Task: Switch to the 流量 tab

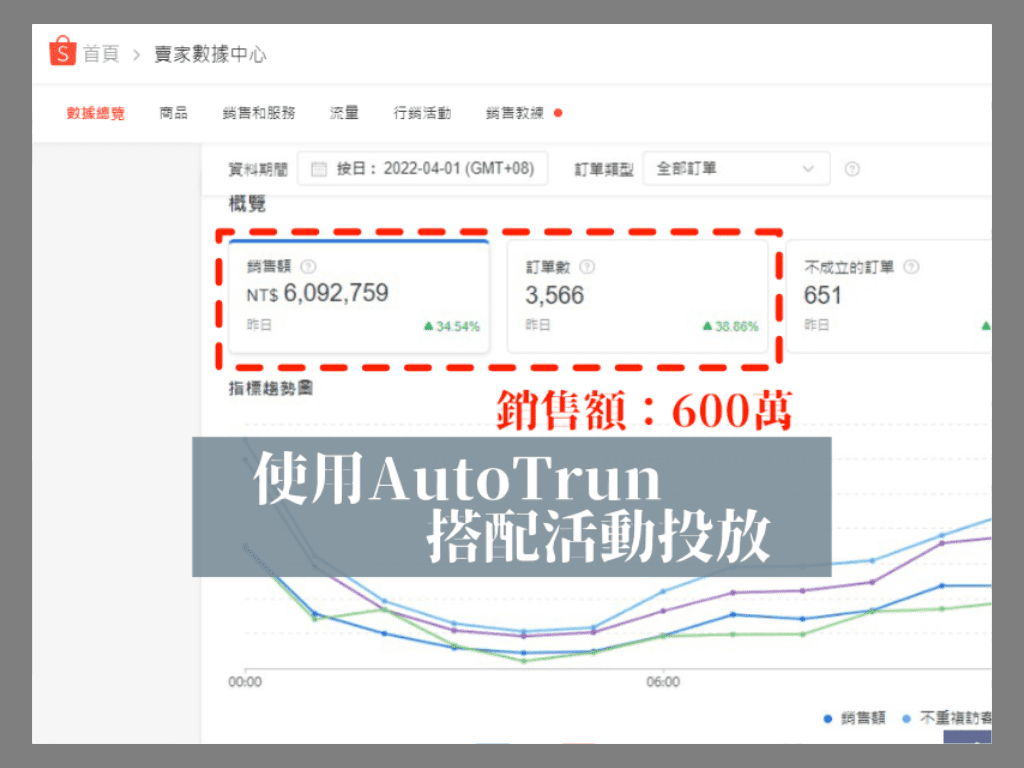Action: 344,113
